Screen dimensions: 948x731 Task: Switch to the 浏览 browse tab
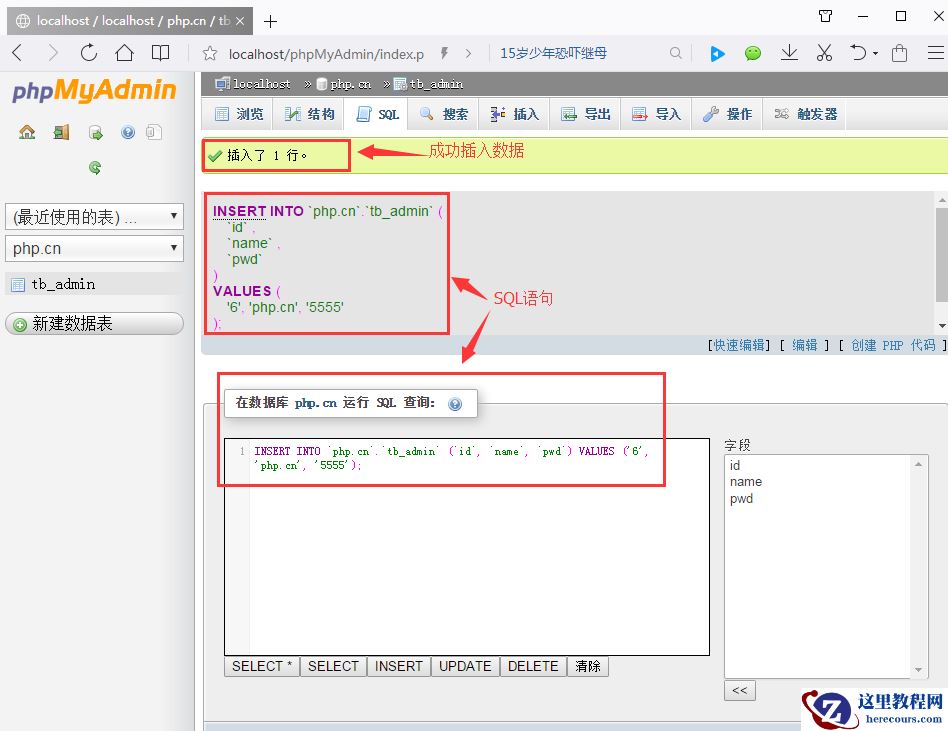[239, 114]
